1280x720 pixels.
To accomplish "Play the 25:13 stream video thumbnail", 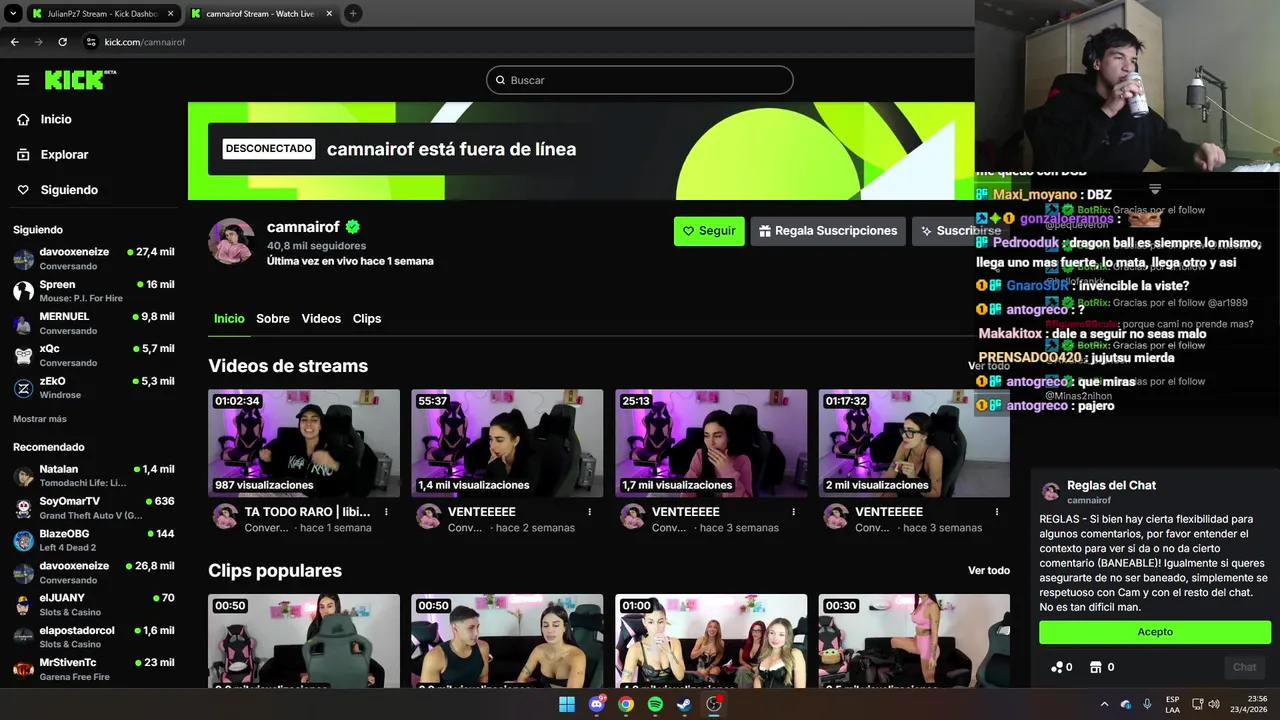I will [x=711, y=443].
